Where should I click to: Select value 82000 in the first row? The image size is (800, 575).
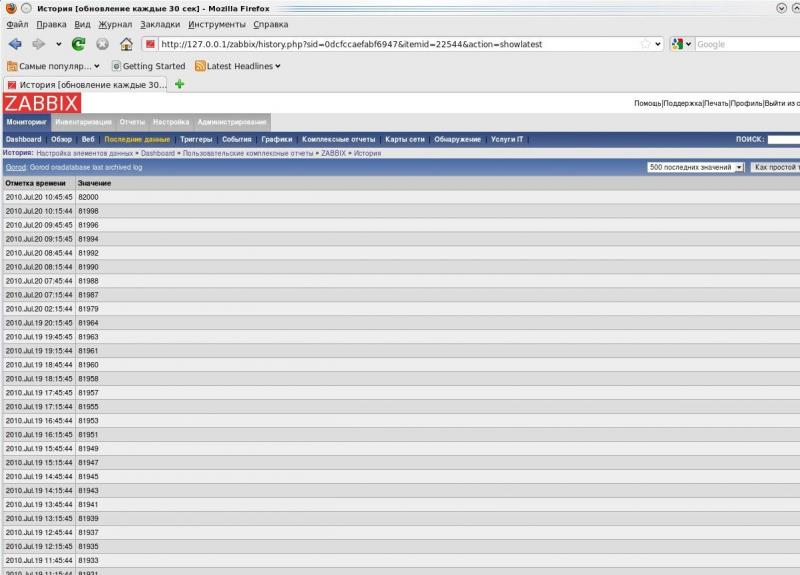pyautogui.click(x=88, y=197)
